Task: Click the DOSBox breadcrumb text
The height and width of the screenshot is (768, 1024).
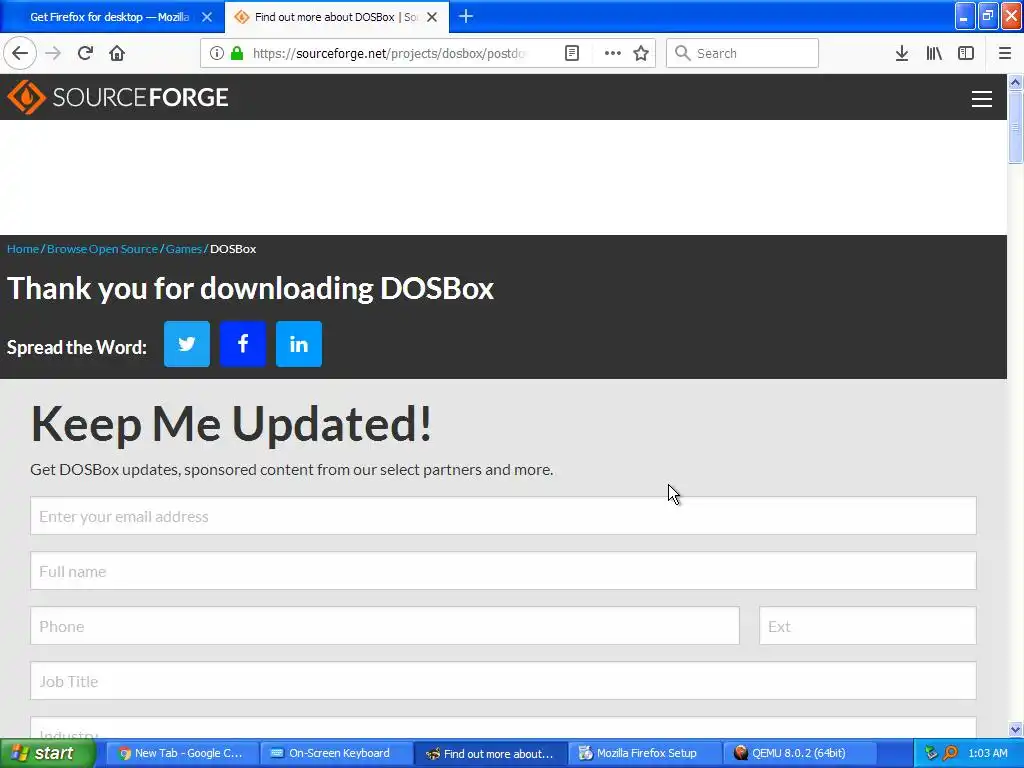Action: (233, 249)
